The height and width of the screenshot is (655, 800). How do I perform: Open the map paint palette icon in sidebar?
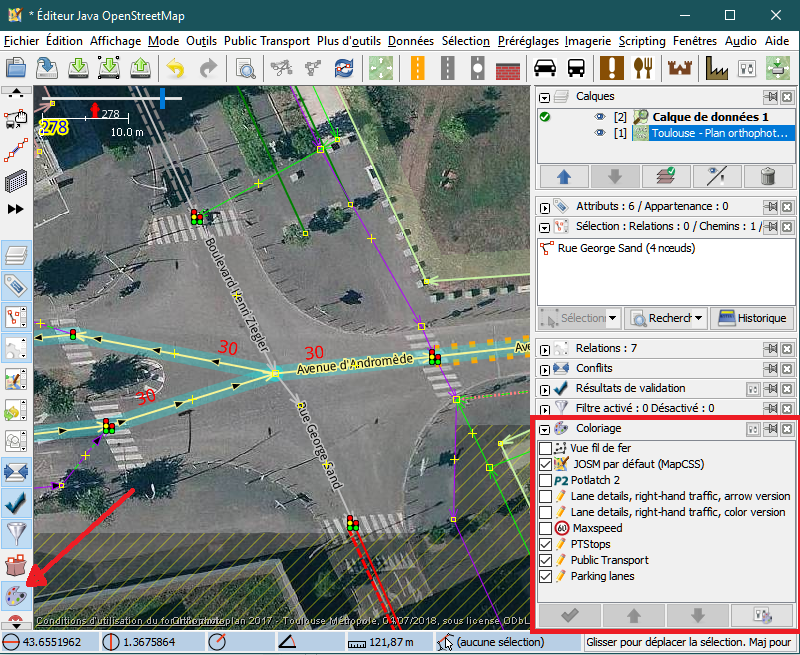17,596
